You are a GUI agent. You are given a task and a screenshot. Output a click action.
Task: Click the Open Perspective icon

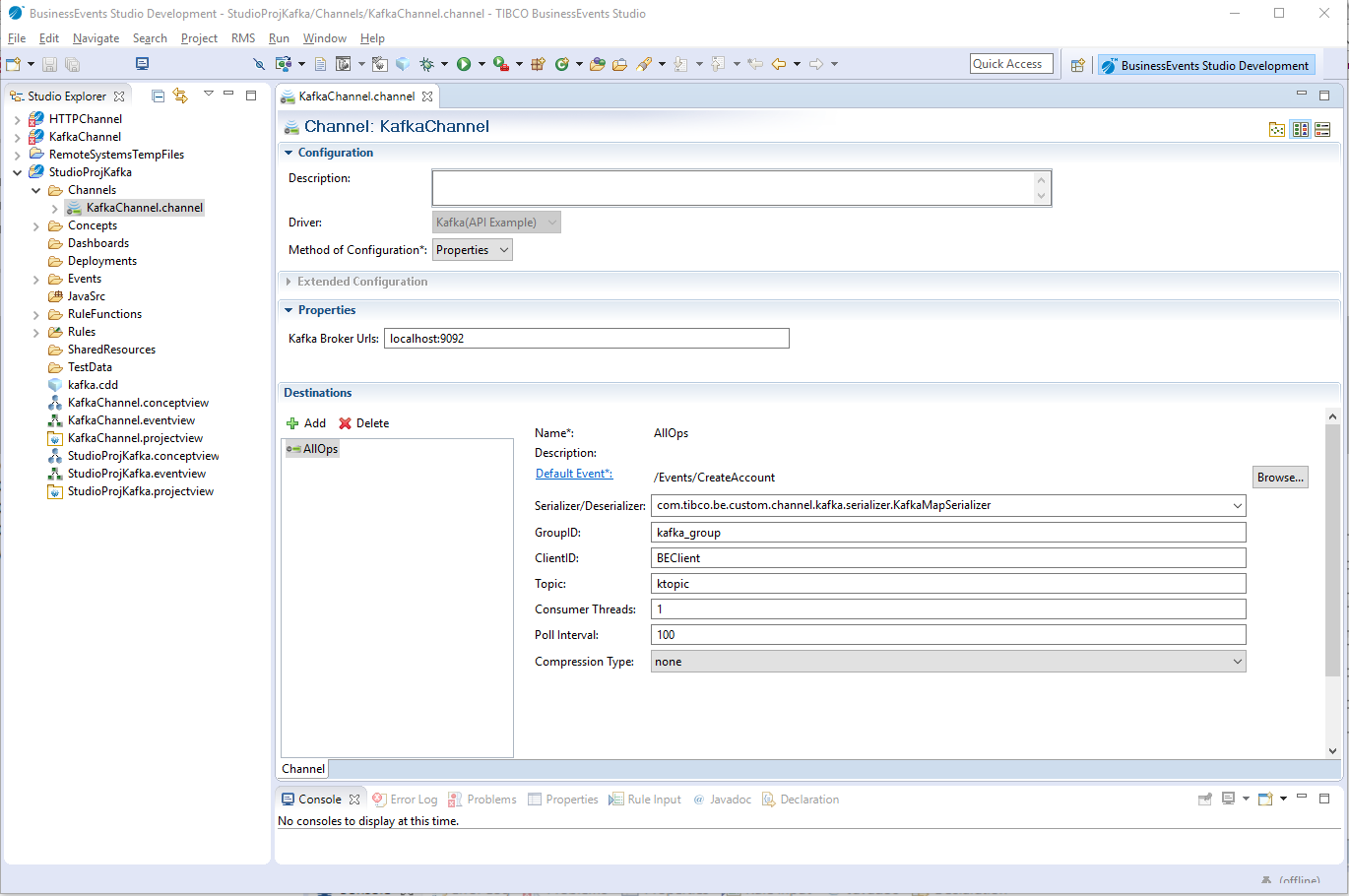click(1077, 65)
